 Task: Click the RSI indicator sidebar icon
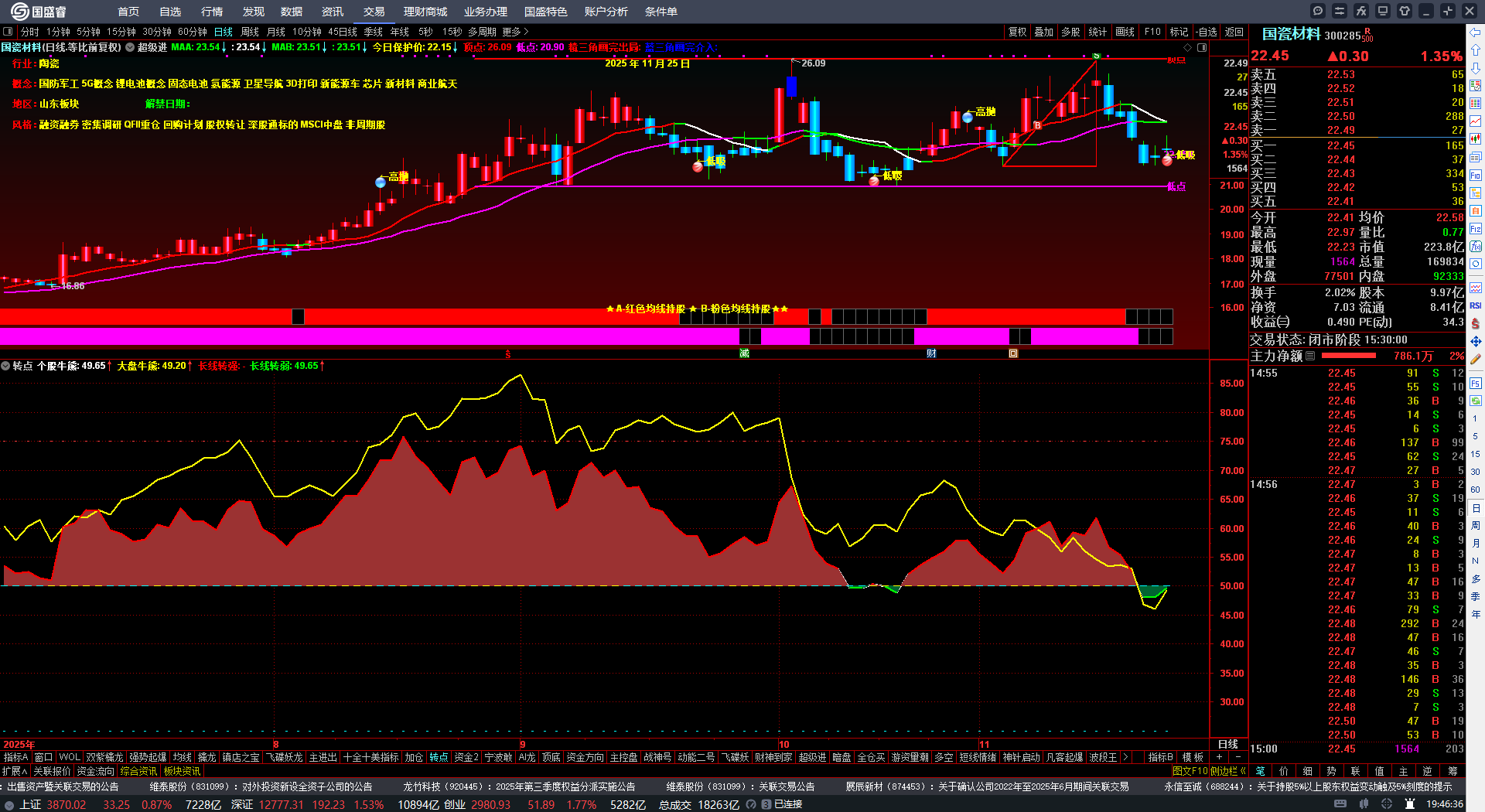pos(1476,305)
